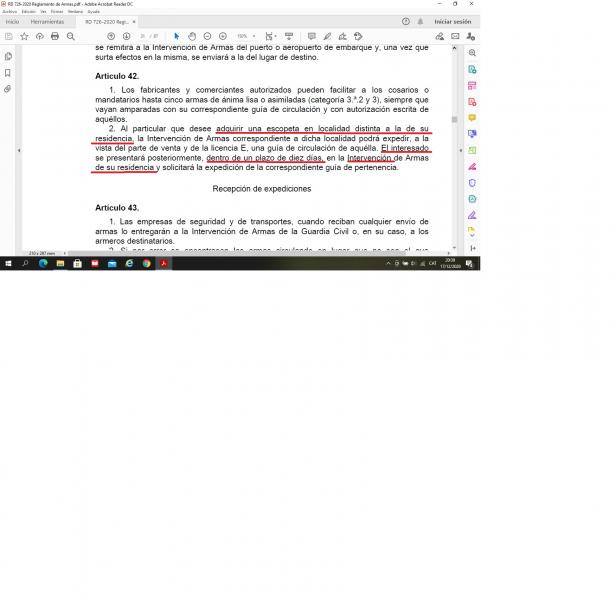This screenshot has width=616, height=600.
Task: Click the page number input field
Action: tap(142, 36)
